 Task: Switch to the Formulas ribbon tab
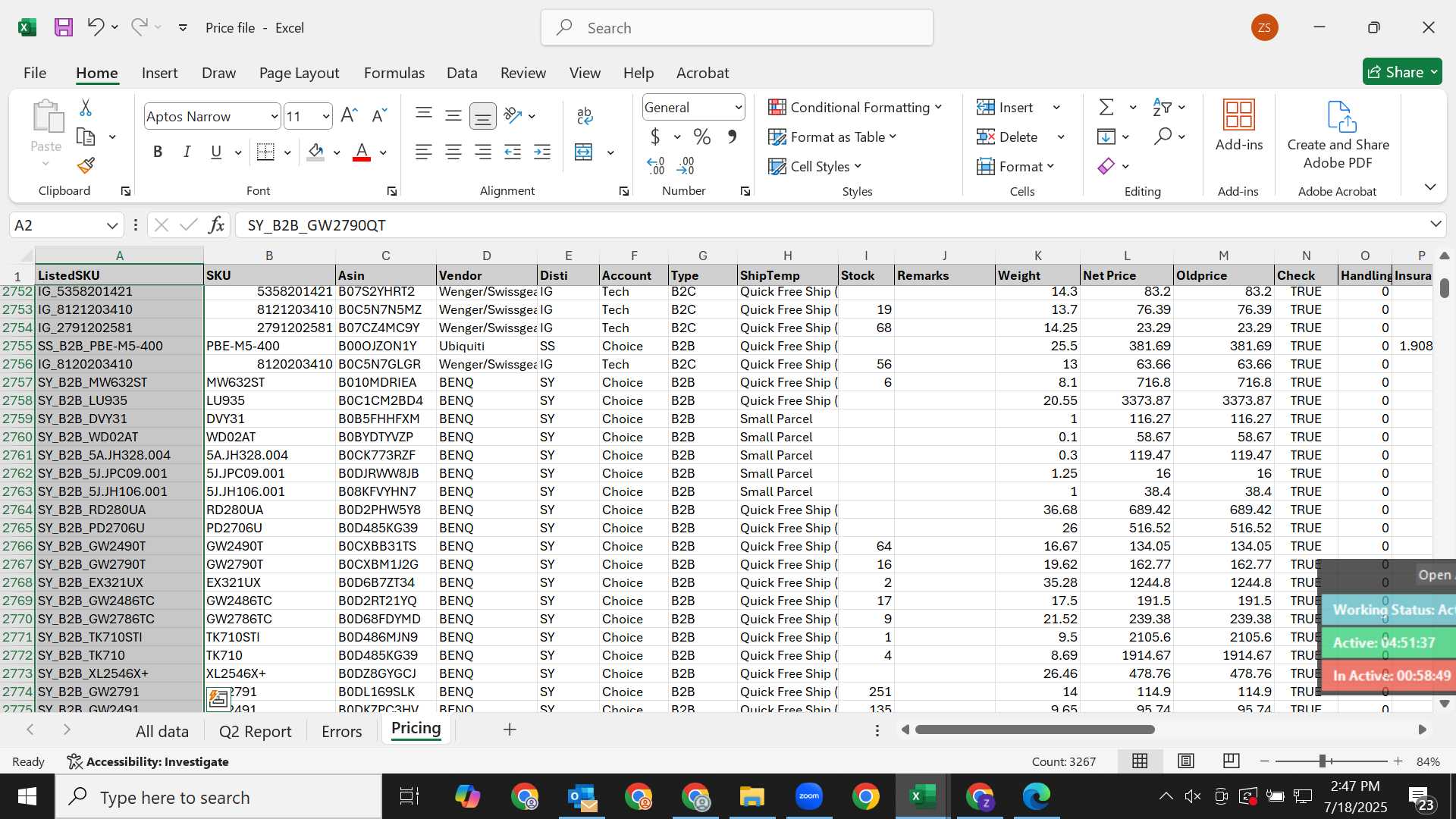pyautogui.click(x=394, y=73)
